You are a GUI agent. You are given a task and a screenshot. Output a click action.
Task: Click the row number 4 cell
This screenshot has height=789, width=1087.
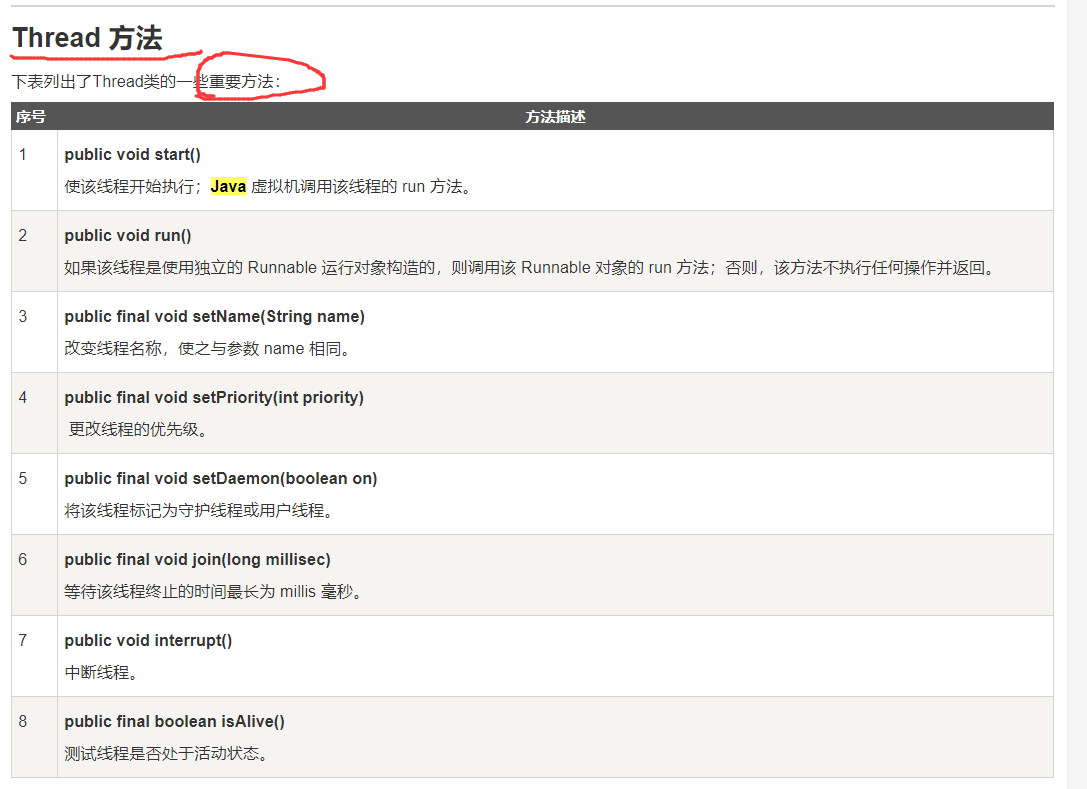pyautogui.click(x=23, y=398)
